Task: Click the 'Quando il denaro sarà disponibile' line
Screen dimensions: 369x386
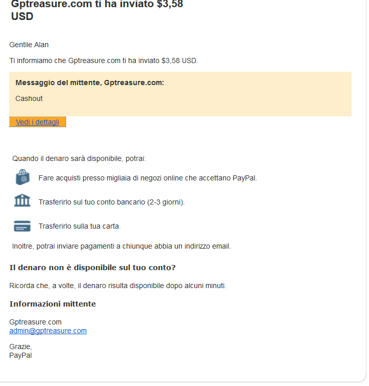Action: (79, 158)
